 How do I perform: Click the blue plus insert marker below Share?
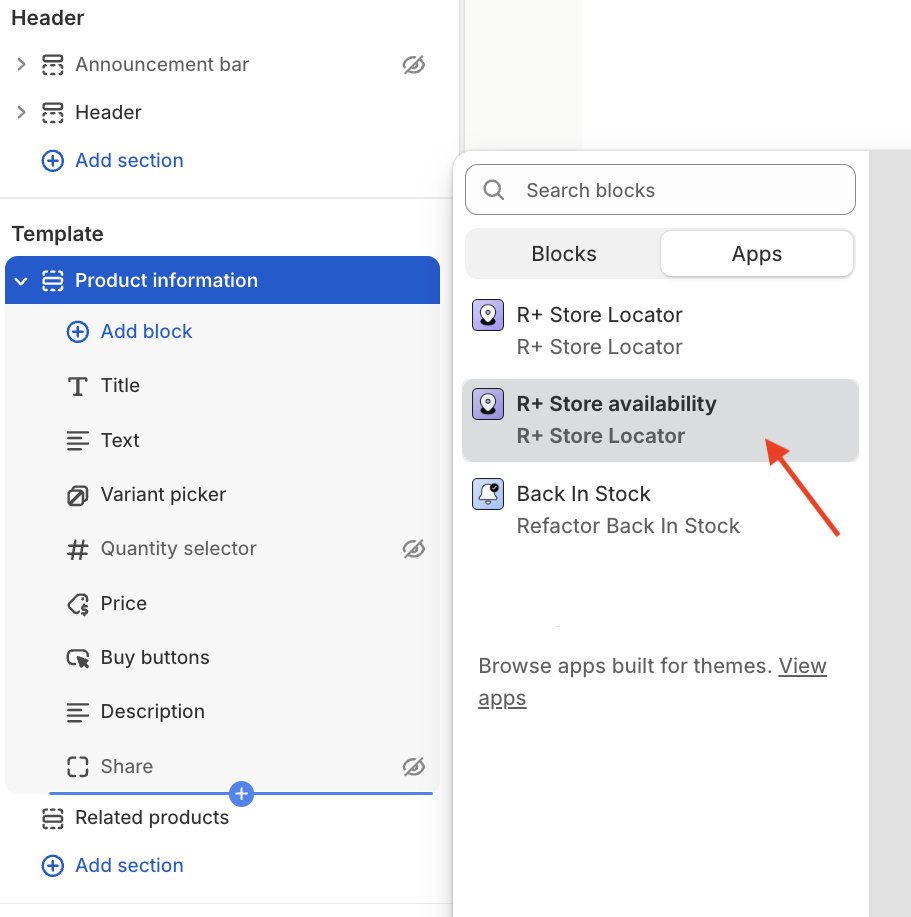click(x=241, y=794)
